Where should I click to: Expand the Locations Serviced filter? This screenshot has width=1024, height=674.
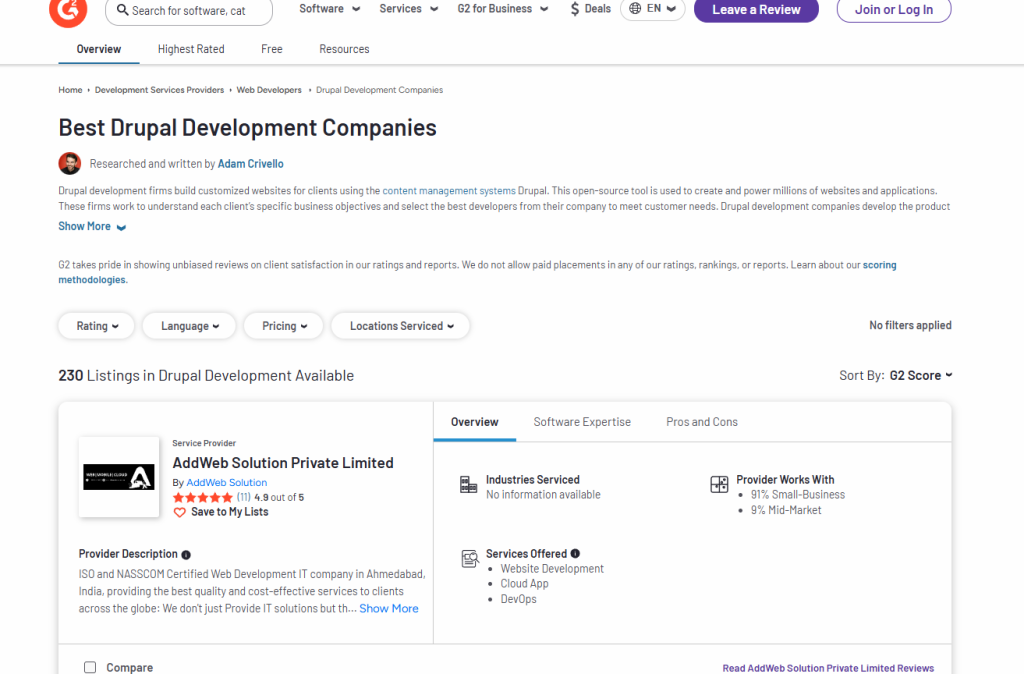[x=401, y=326]
